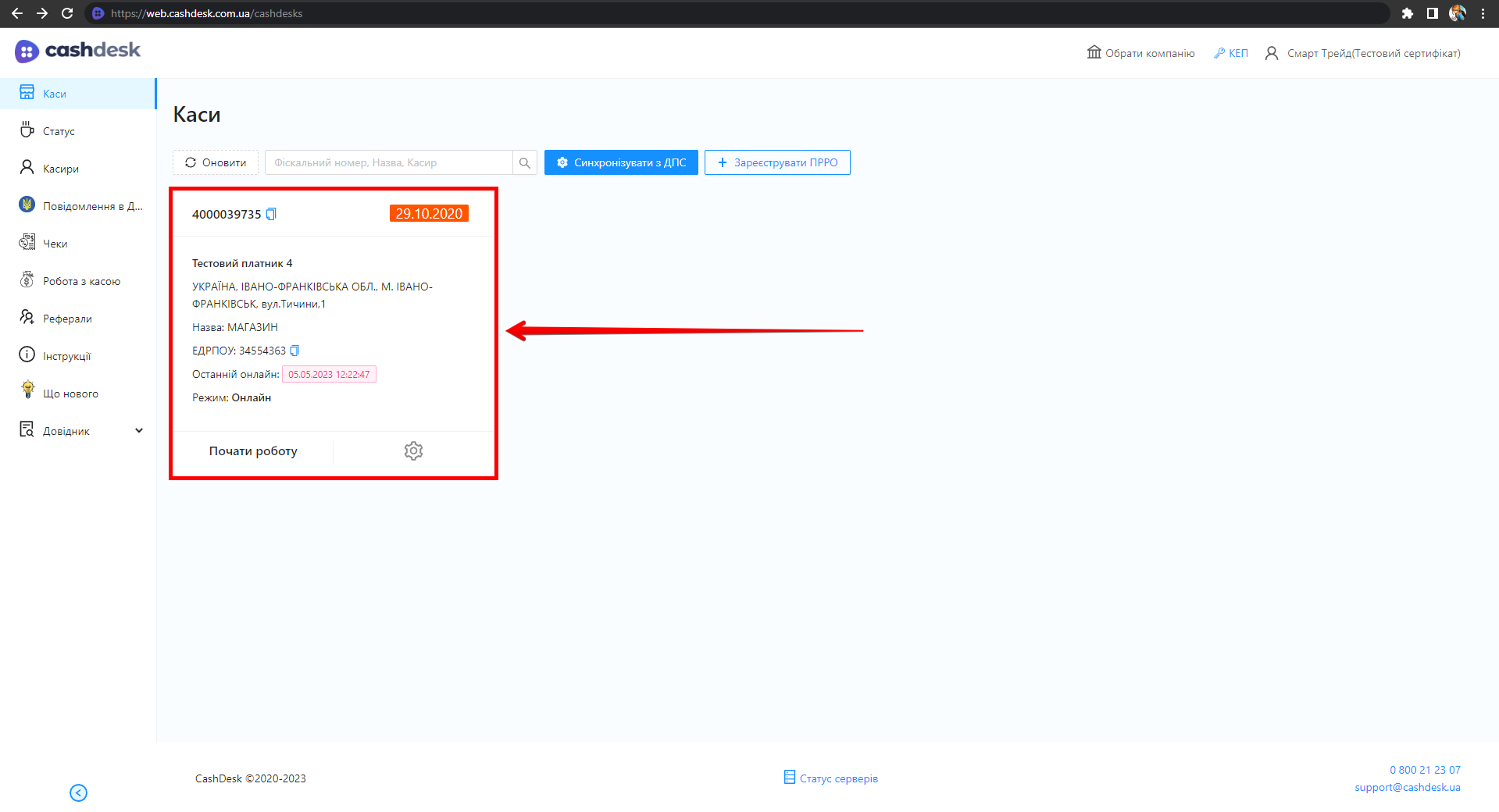This screenshot has width=1499, height=812.
Task: Collapse sidebar with the bottom arrow icon
Action: coord(78,792)
